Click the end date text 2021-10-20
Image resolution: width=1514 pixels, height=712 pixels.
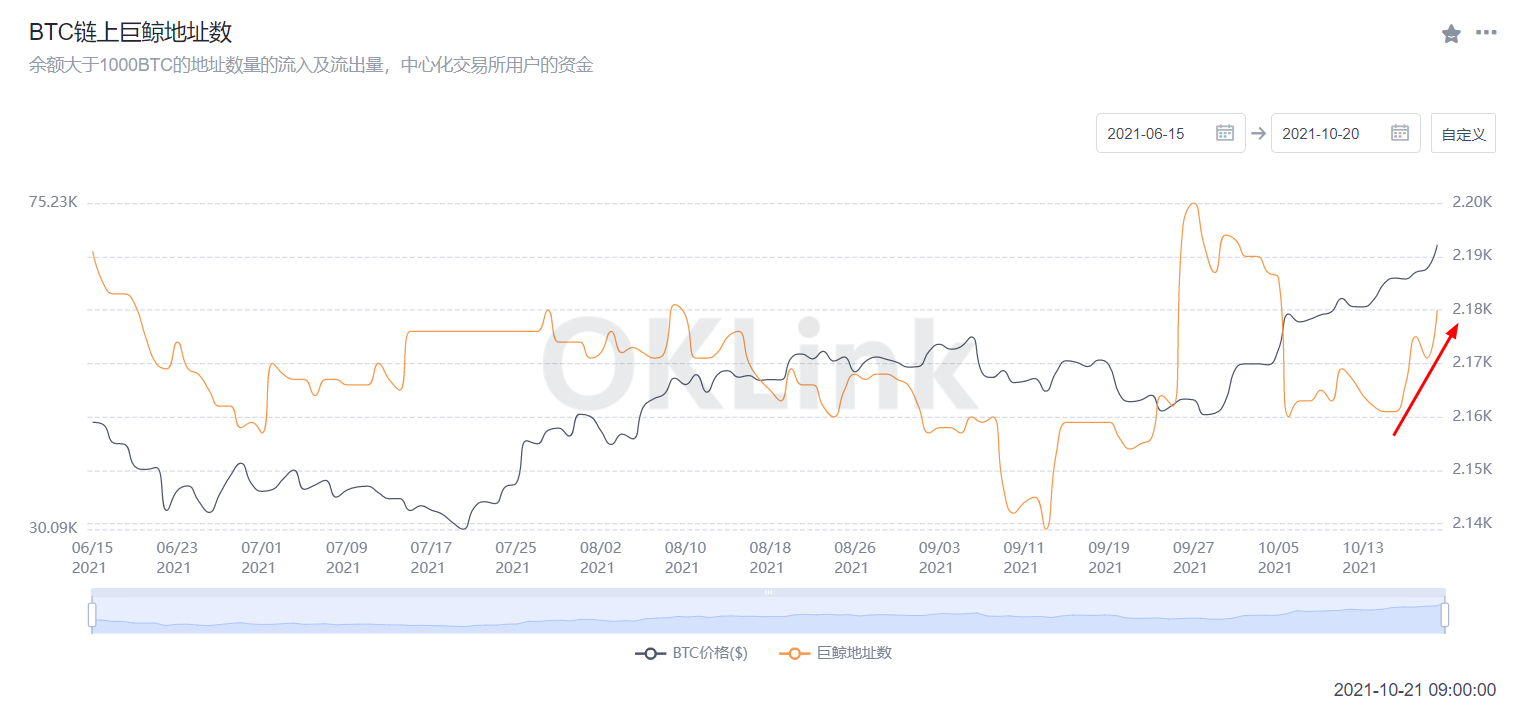[1321, 133]
